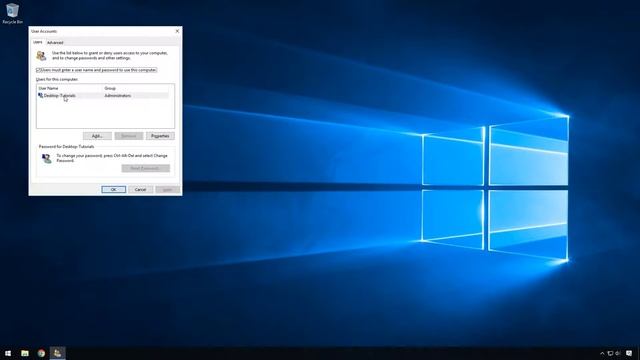Open the Recycle Bin desktop icon
This screenshot has width=640, height=360.
(12, 13)
